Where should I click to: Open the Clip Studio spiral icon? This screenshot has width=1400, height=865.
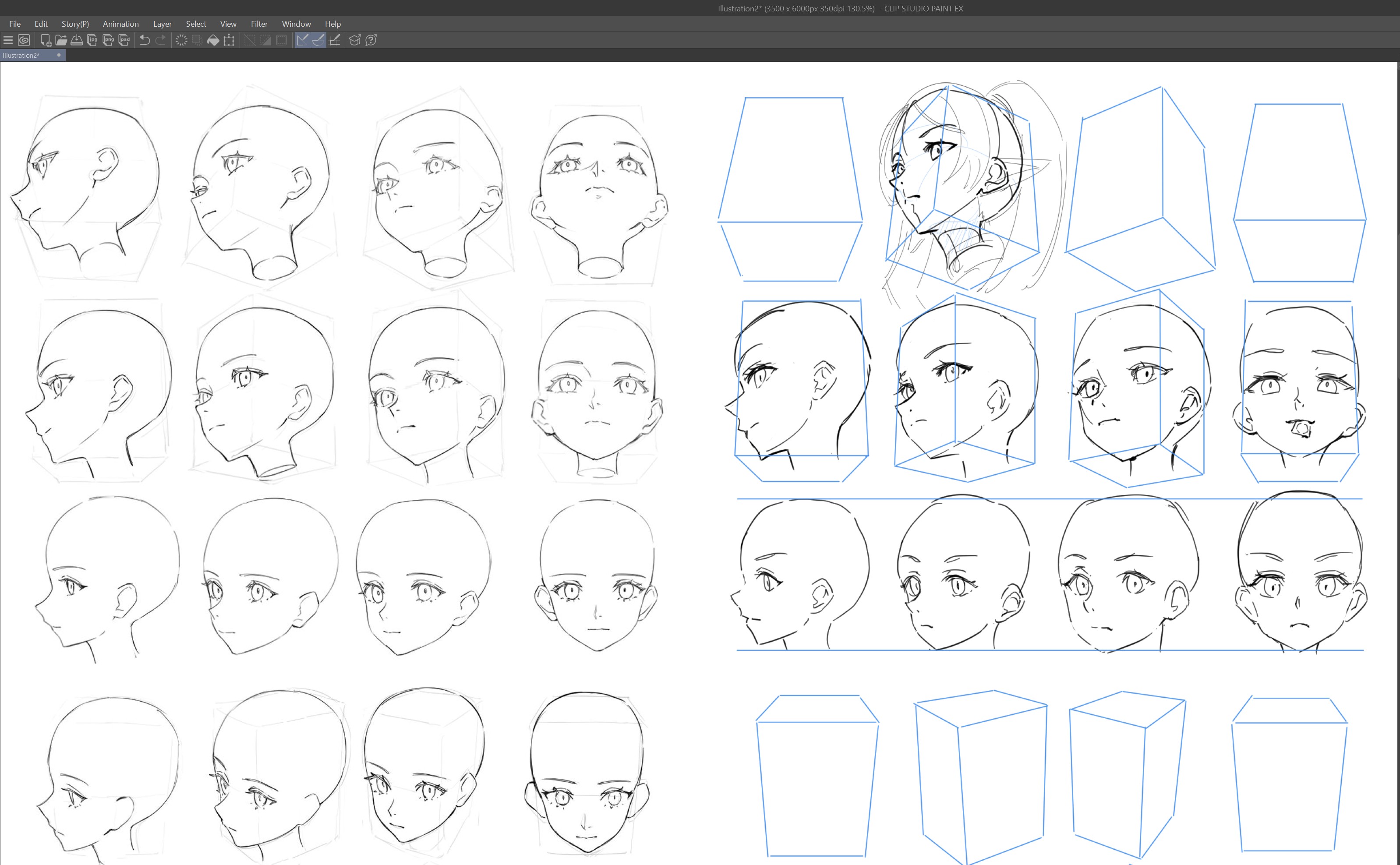point(24,40)
